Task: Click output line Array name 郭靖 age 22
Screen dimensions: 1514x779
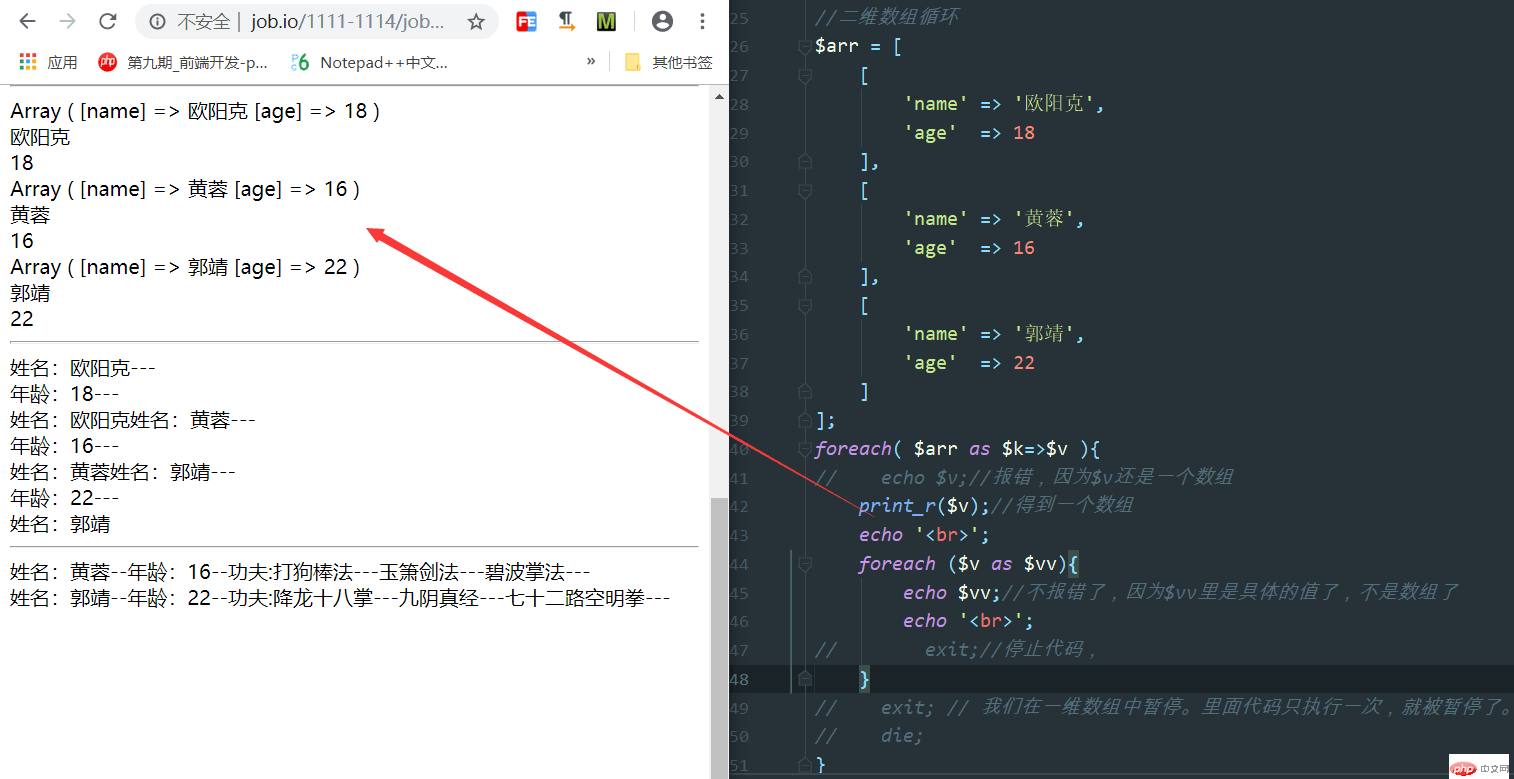Action: (185, 267)
